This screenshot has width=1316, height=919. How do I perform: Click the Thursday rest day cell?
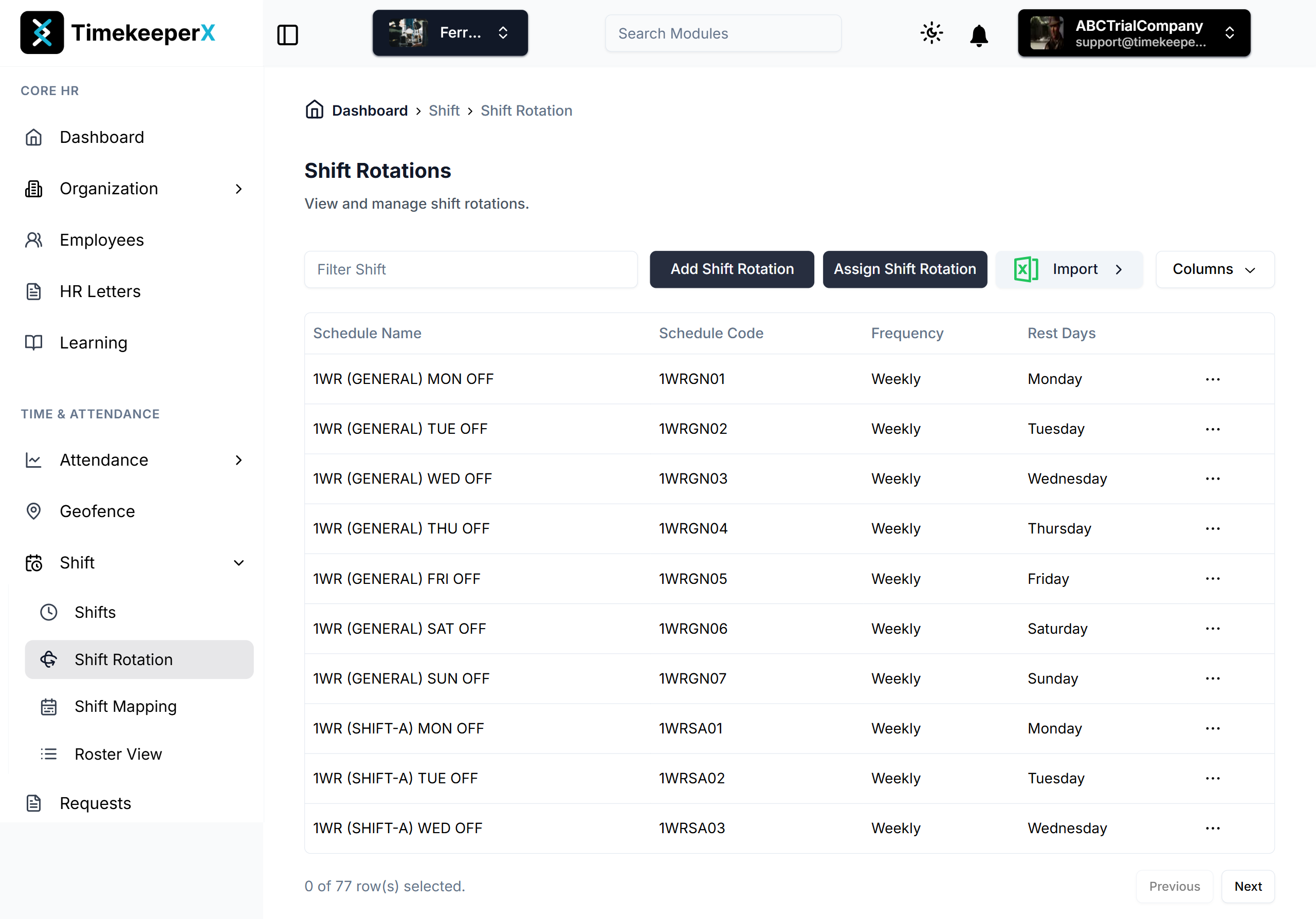coord(1059,528)
